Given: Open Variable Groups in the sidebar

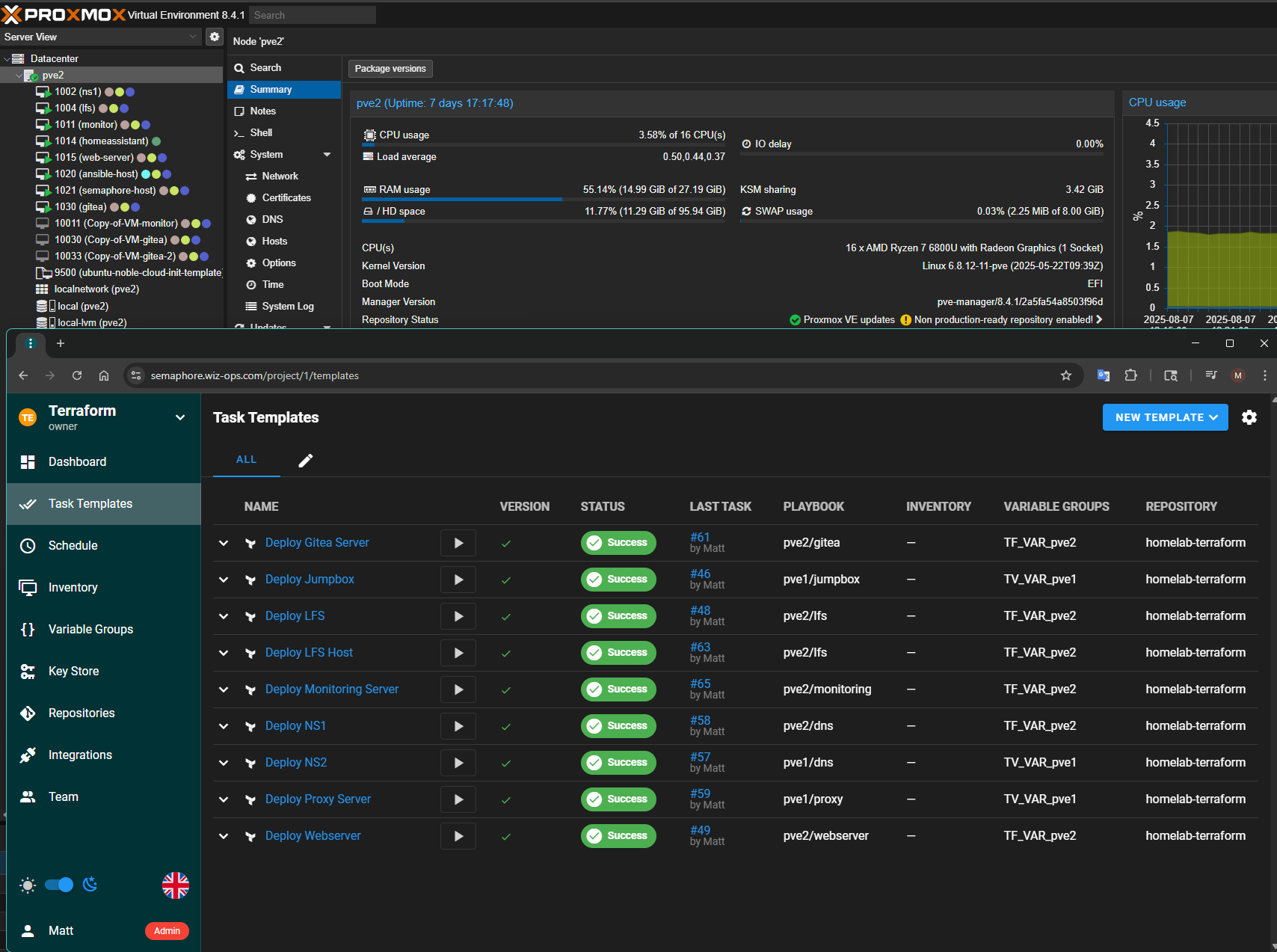Looking at the screenshot, I should point(90,630).
